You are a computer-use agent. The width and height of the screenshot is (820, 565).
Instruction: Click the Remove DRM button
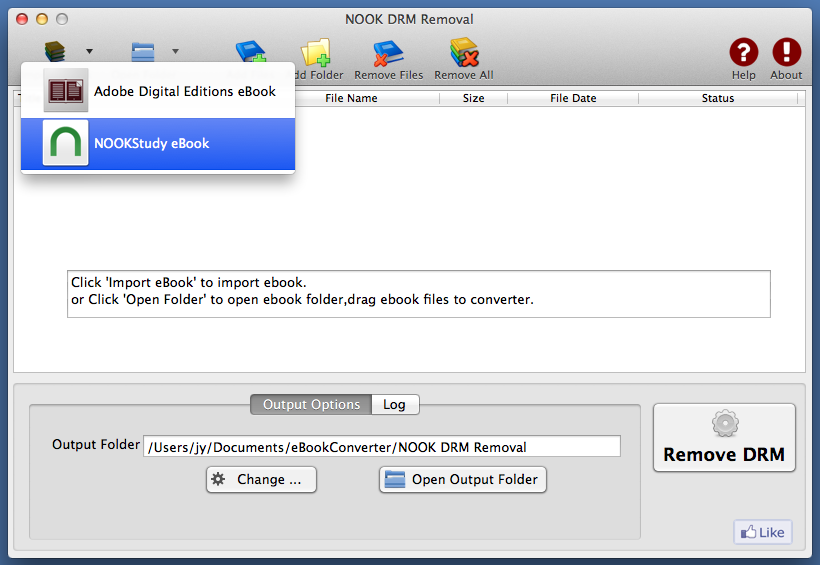(x=724, y=438)
